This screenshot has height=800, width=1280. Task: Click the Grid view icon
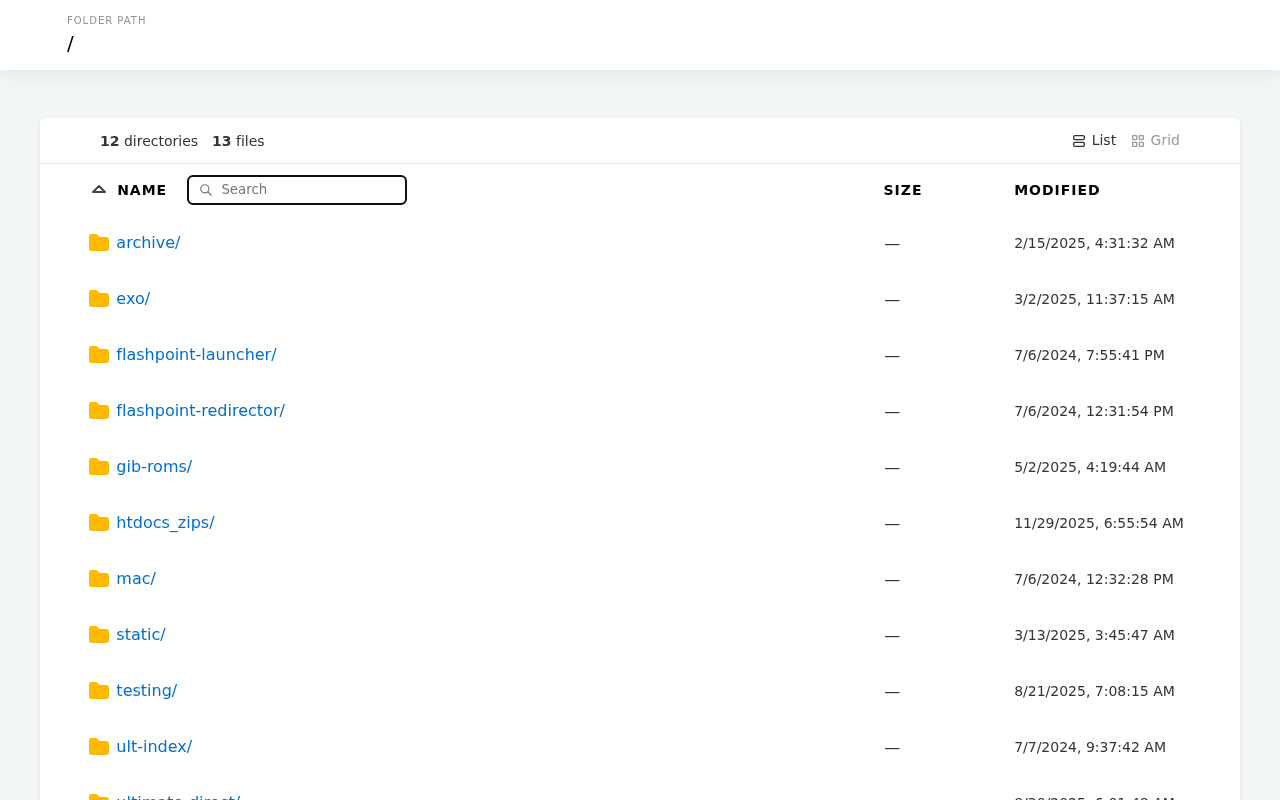click(x=1138, y=141)
